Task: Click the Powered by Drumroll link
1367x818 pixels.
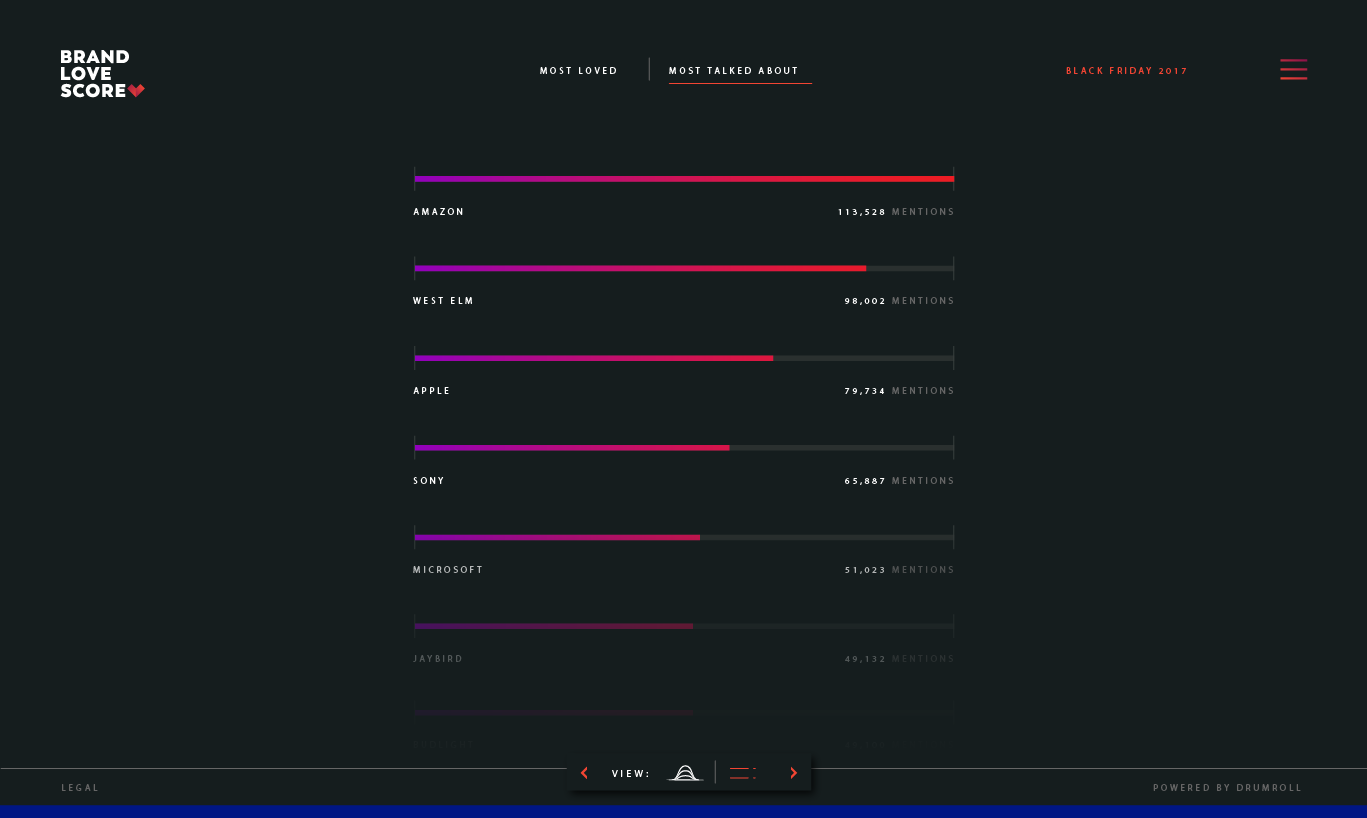Action: (1228, 788)
